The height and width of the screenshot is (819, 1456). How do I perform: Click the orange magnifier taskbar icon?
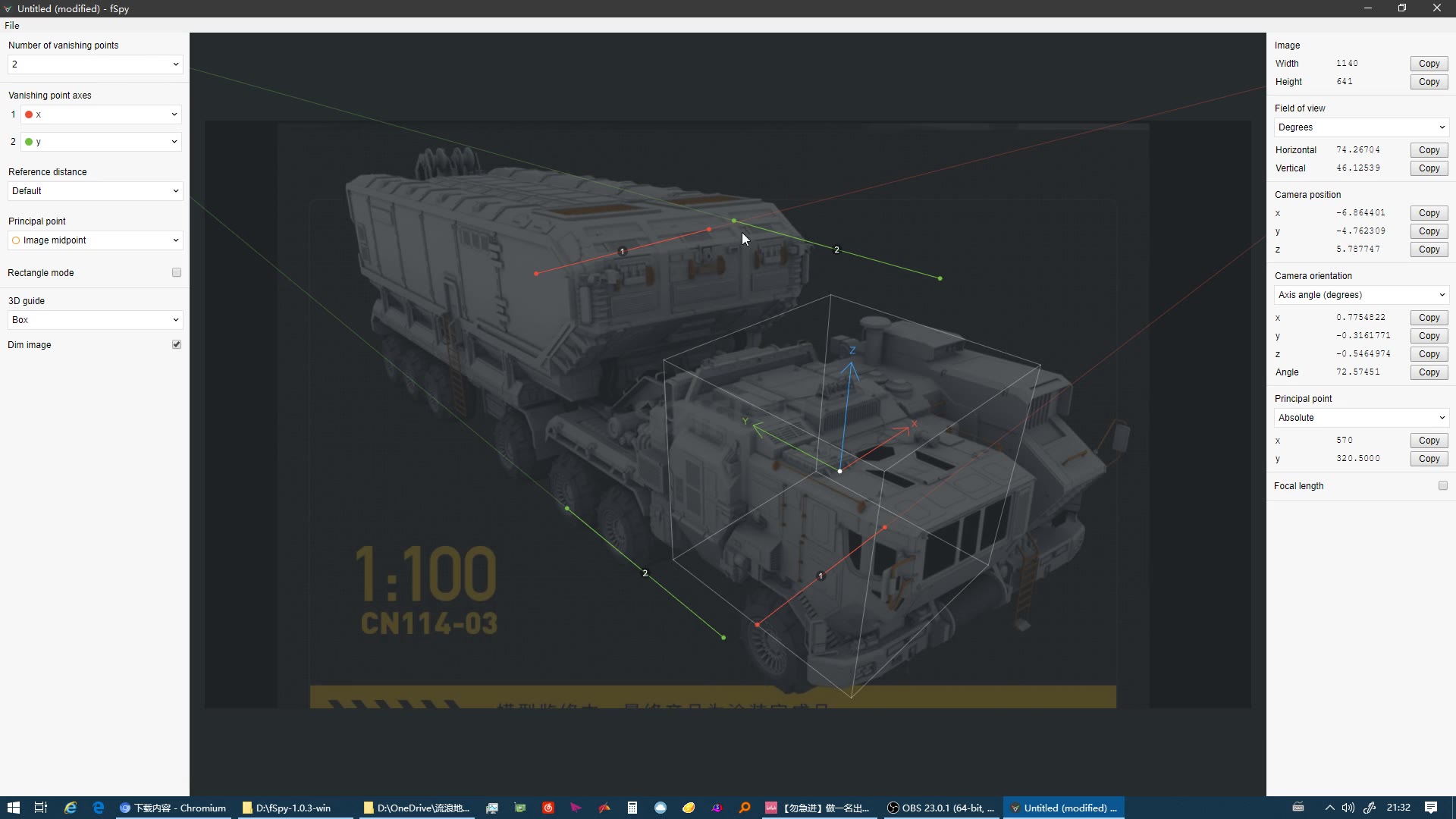pos(745,808)
